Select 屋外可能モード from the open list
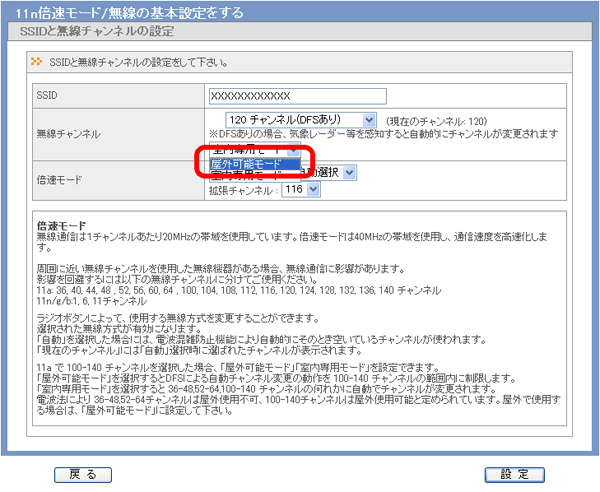The height and width of the screenshot is (492, 600). (253, 163)
